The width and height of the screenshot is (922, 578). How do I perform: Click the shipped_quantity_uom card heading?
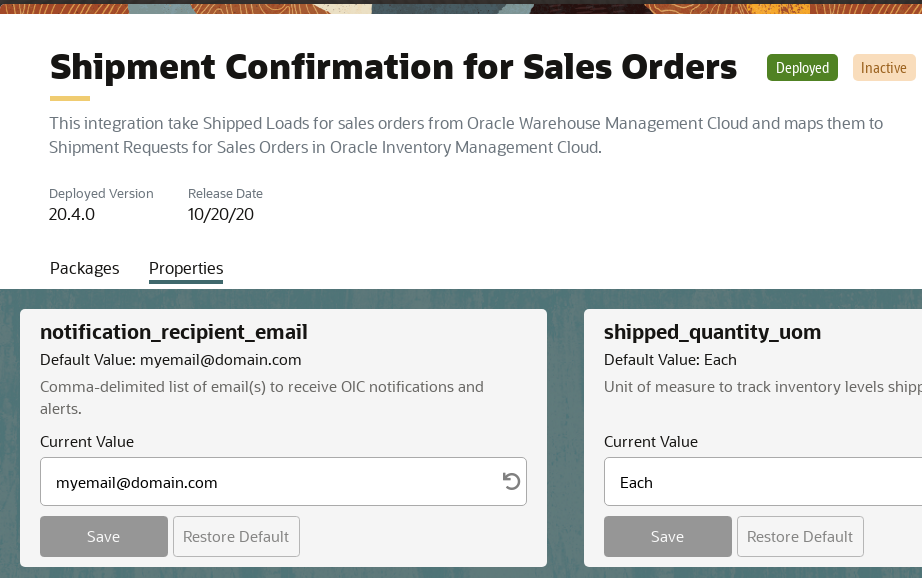(x=713, y=332)
